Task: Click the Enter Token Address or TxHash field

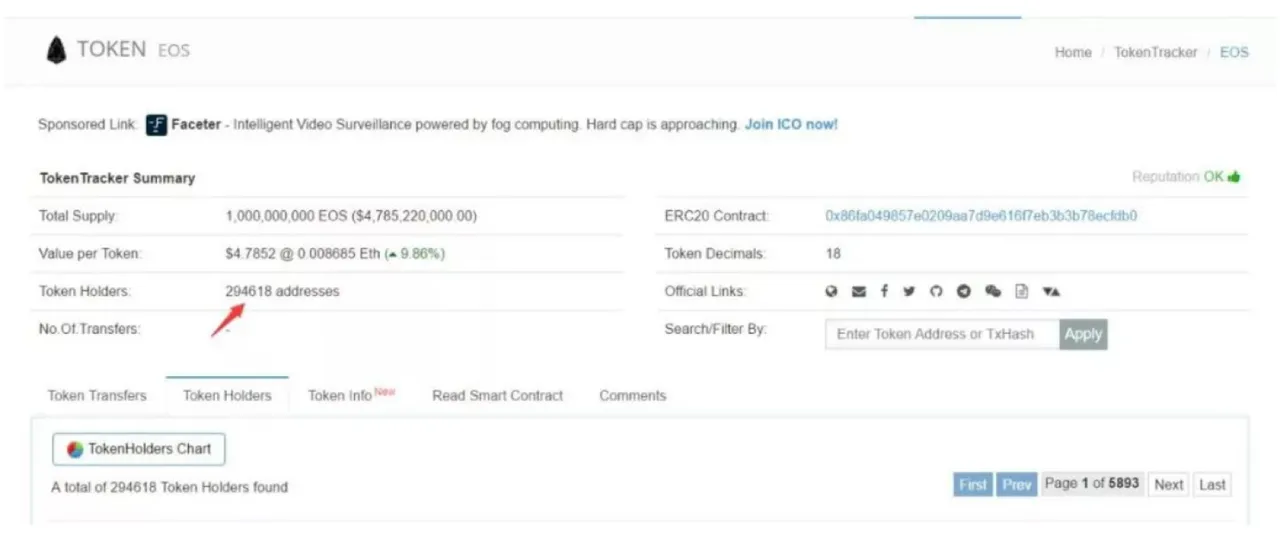Action: click(942, 334)
